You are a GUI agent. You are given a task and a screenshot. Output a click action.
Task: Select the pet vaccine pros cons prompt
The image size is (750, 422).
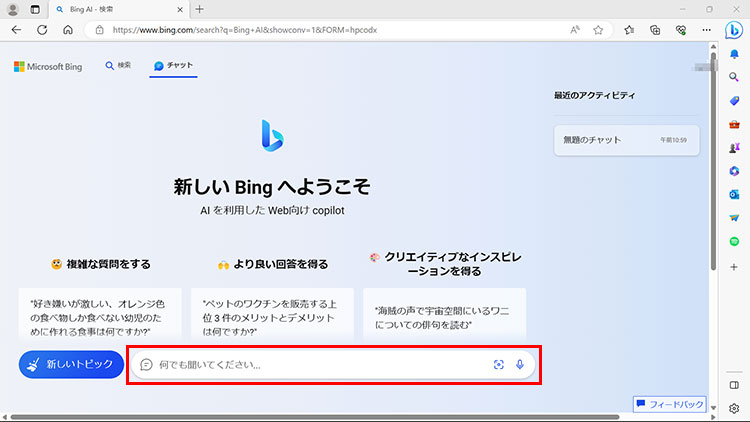click(272, 315)
